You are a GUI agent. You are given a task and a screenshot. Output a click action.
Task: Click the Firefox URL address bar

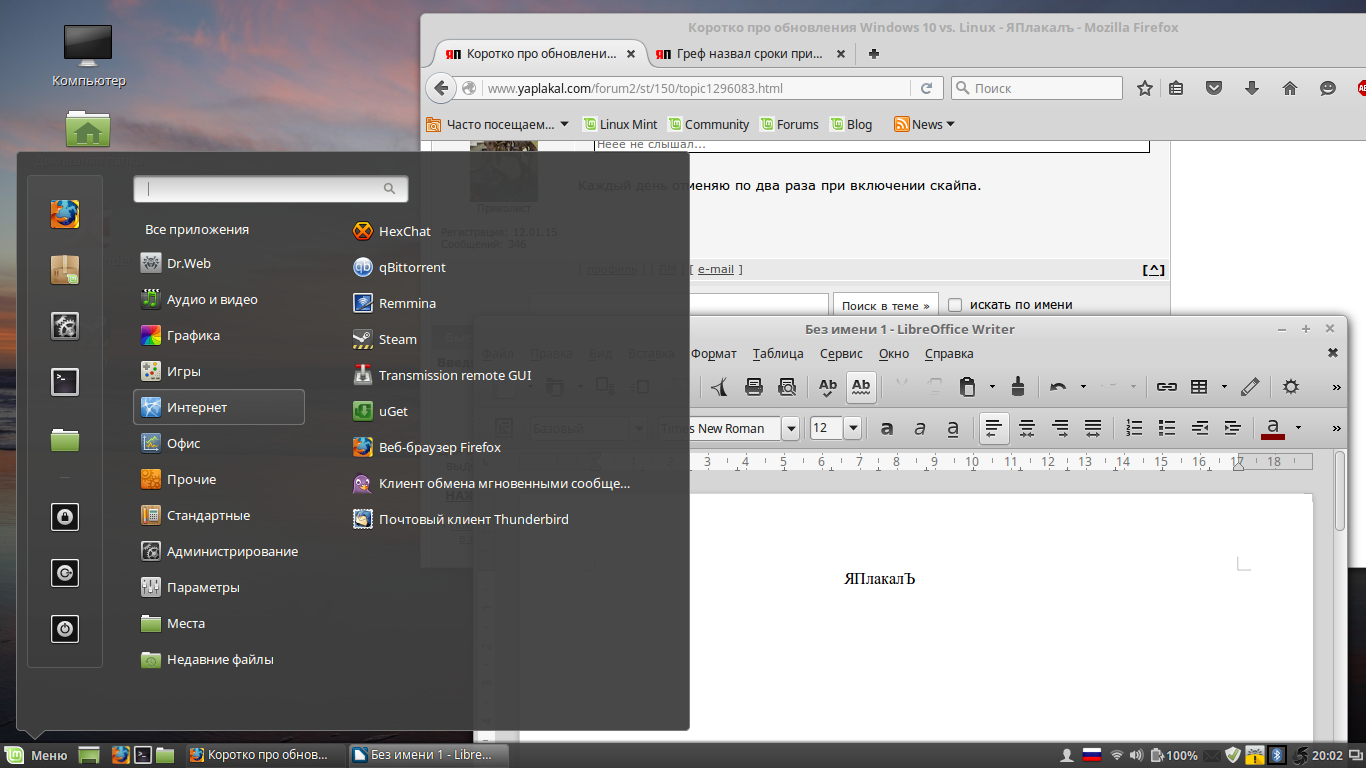point(697,88)
